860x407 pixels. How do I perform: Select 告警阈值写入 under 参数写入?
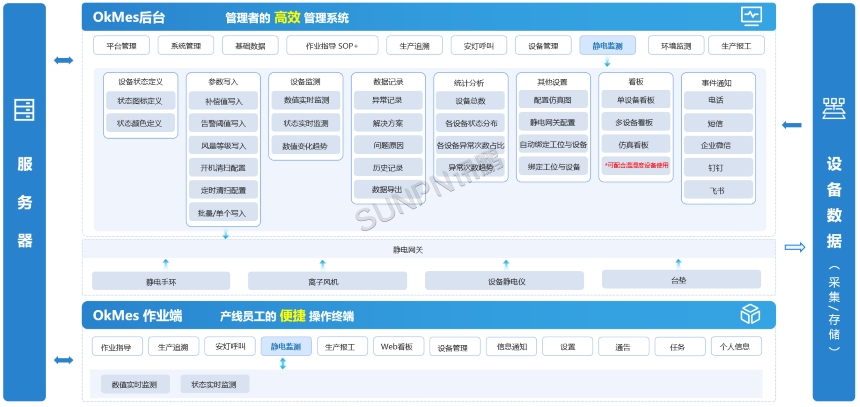click(x=223, y=123)
